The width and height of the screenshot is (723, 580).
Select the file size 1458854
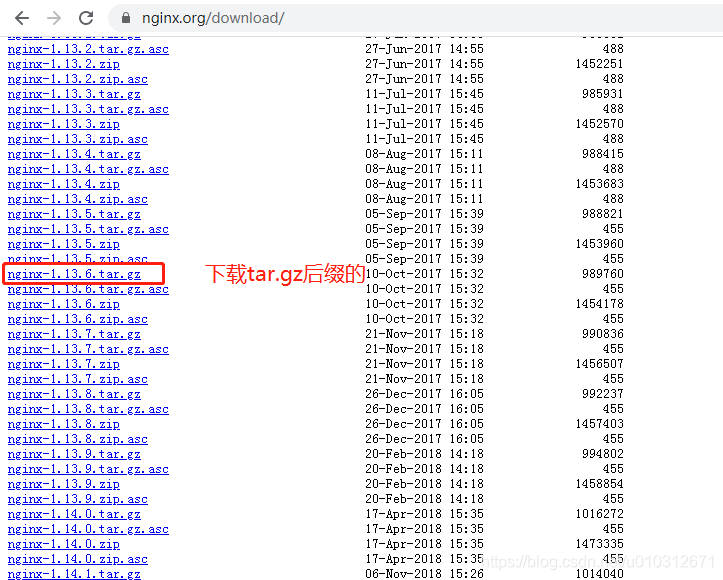click(x=599, y=484)
